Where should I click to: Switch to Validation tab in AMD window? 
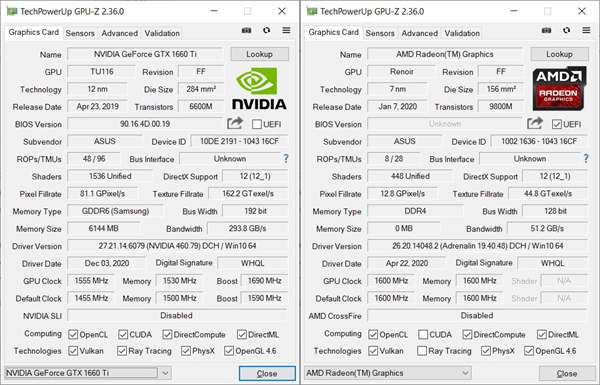click(x=462, y=33)
